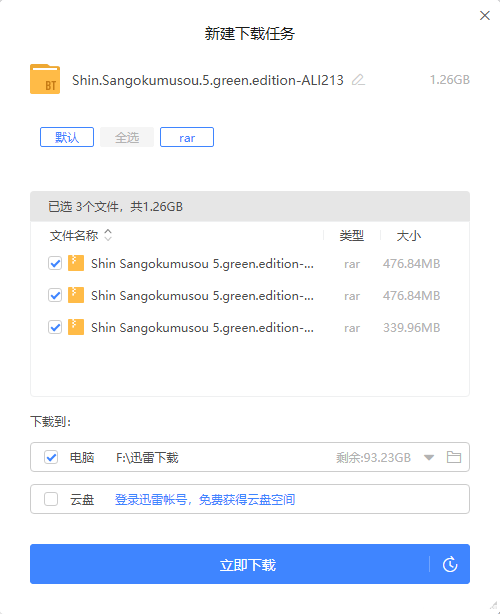Expand the download path dropdown arrow
This screenshot has height=614, width=500.
(x=429, y=457)
